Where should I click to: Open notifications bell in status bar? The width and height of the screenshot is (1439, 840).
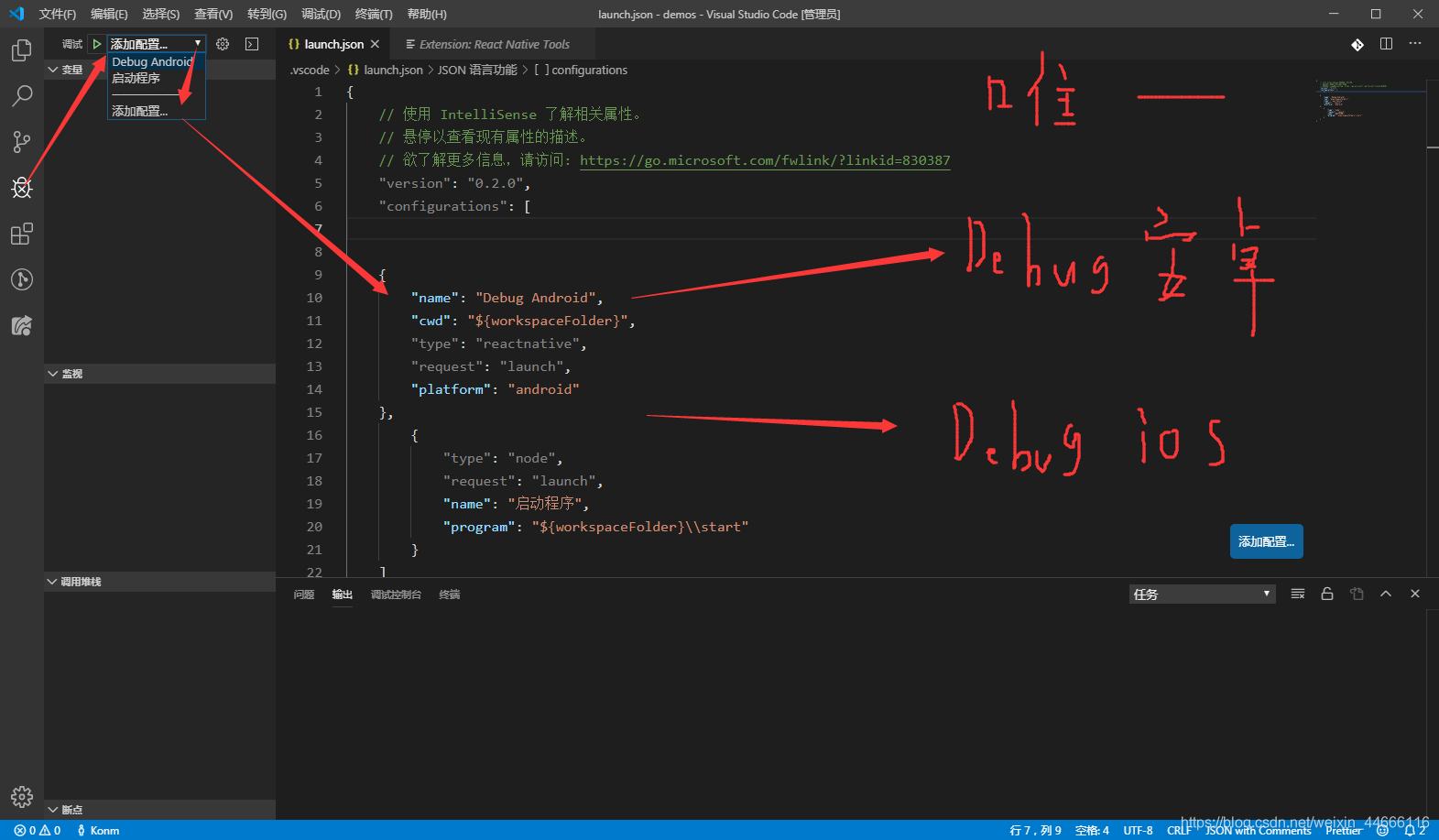click(x=1414, y=830)
